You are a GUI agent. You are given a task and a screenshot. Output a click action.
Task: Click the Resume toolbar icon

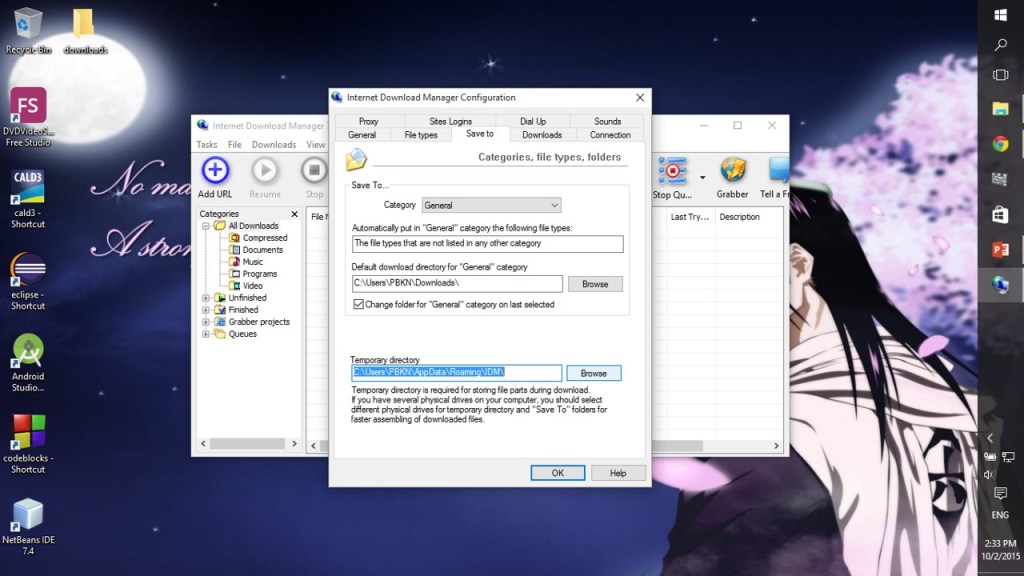point(265,172)
